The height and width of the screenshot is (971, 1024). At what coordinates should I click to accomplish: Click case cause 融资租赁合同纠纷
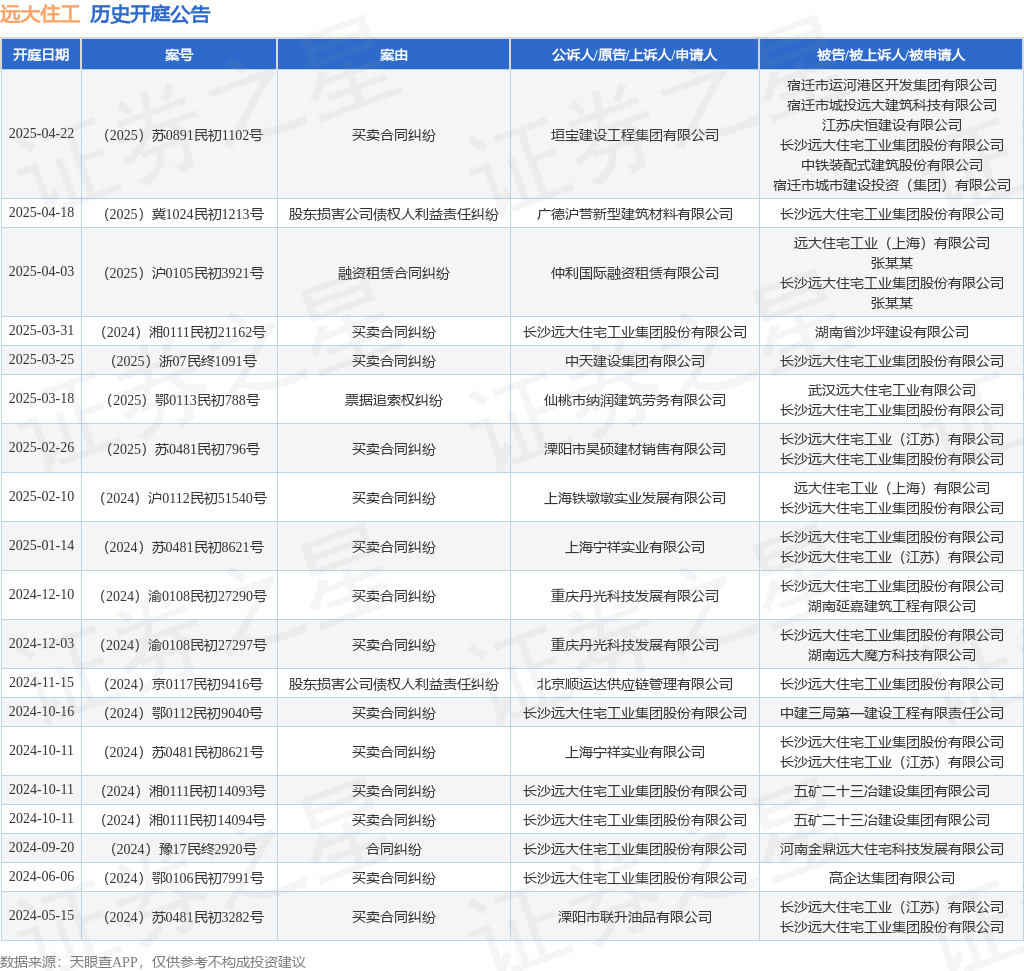click(x=394, y=273)
